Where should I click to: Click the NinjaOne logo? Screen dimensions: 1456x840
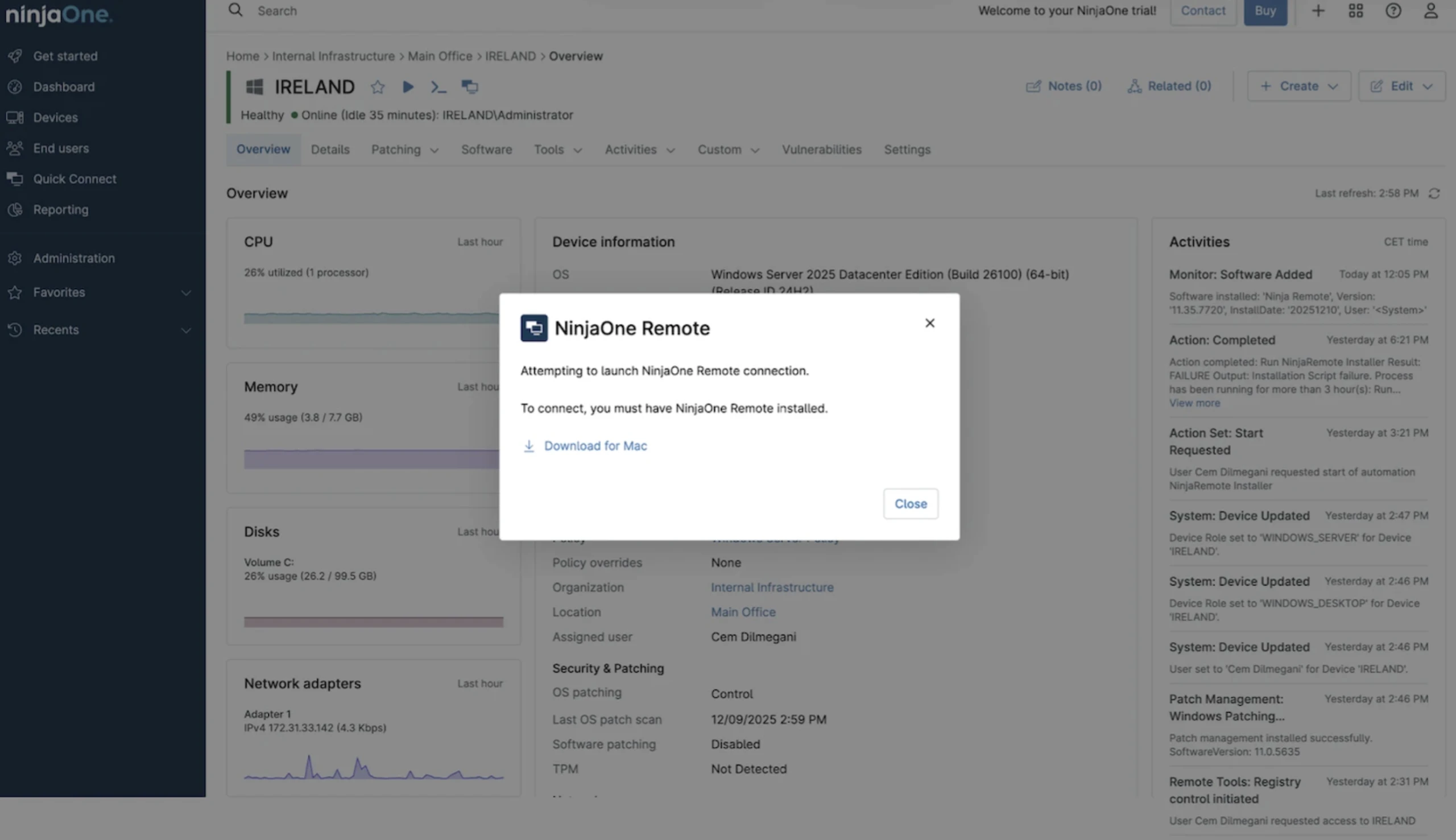click(59, 14)
